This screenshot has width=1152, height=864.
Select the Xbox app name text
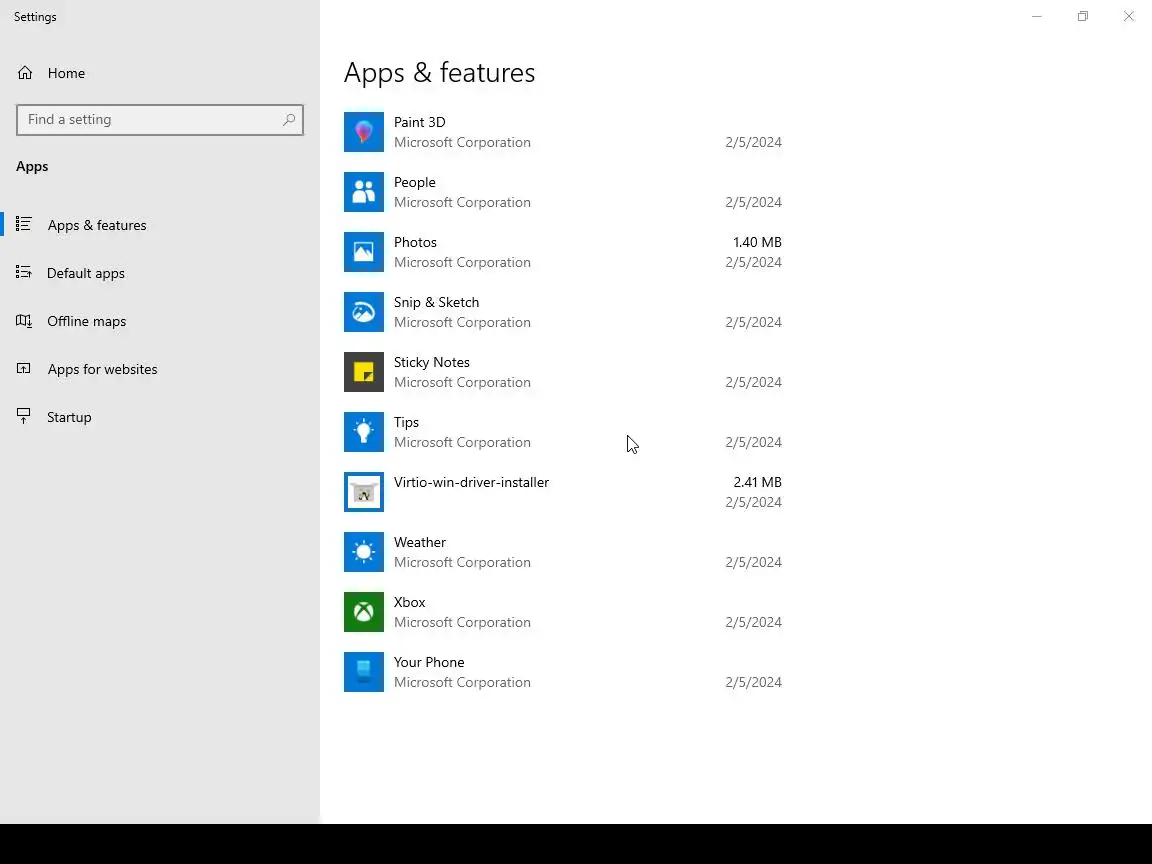tap(410, 602)
